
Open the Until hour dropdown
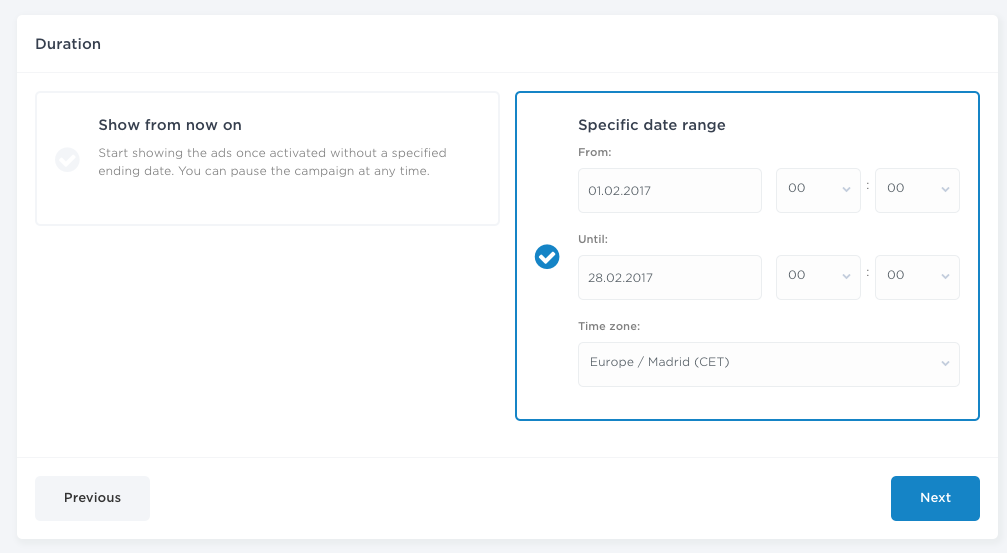coord(818,277)
